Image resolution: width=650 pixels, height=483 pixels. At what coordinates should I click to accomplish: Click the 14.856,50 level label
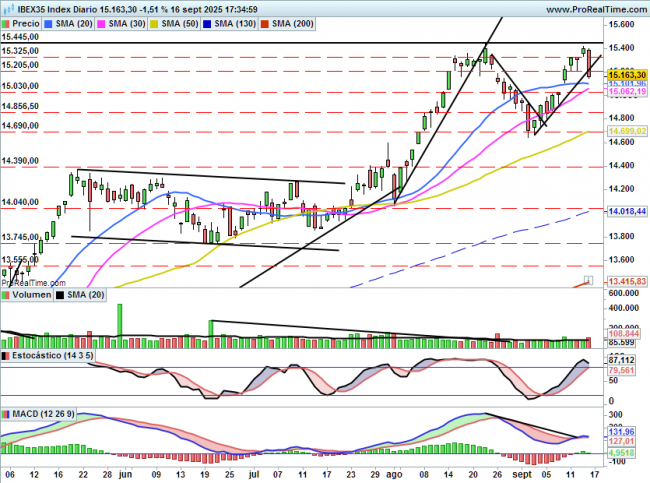tap(20, 106)
